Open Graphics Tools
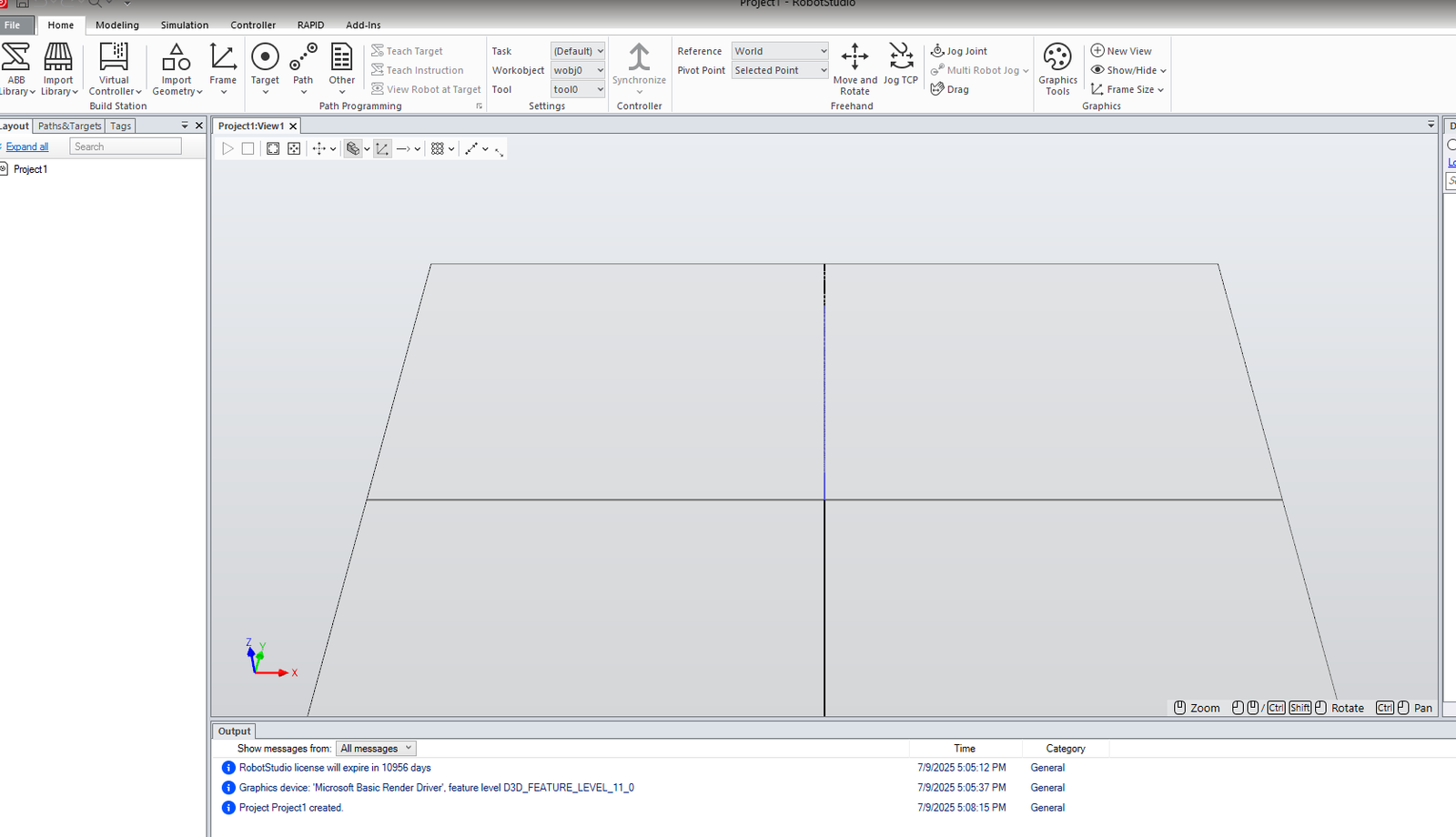This screenshot has width=1456, height=837. [1057, 69]
